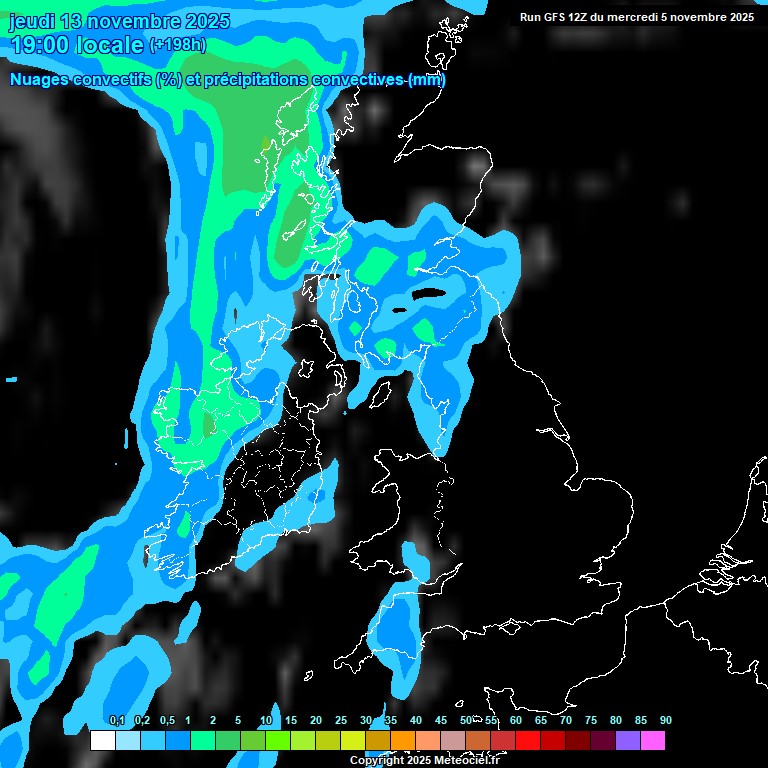768x768 pixels.
Task: Click the '19:00 locale' time label
Action: pos(76,45)
